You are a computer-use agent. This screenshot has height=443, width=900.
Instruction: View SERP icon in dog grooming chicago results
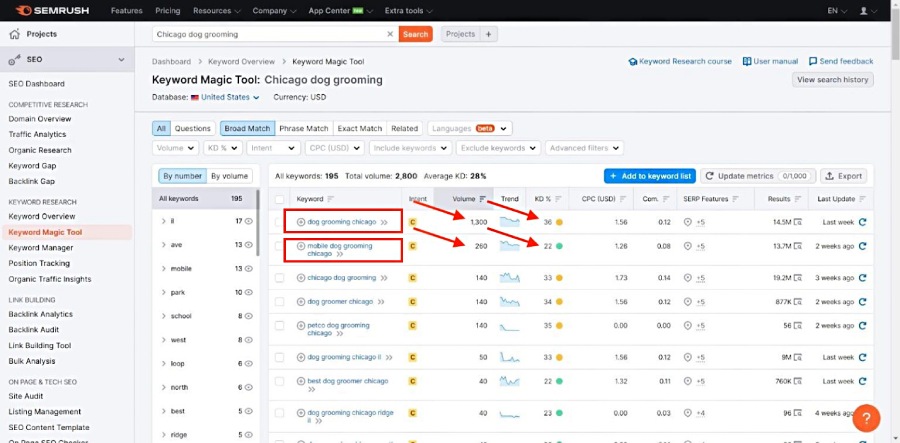(x=798, y=222)
